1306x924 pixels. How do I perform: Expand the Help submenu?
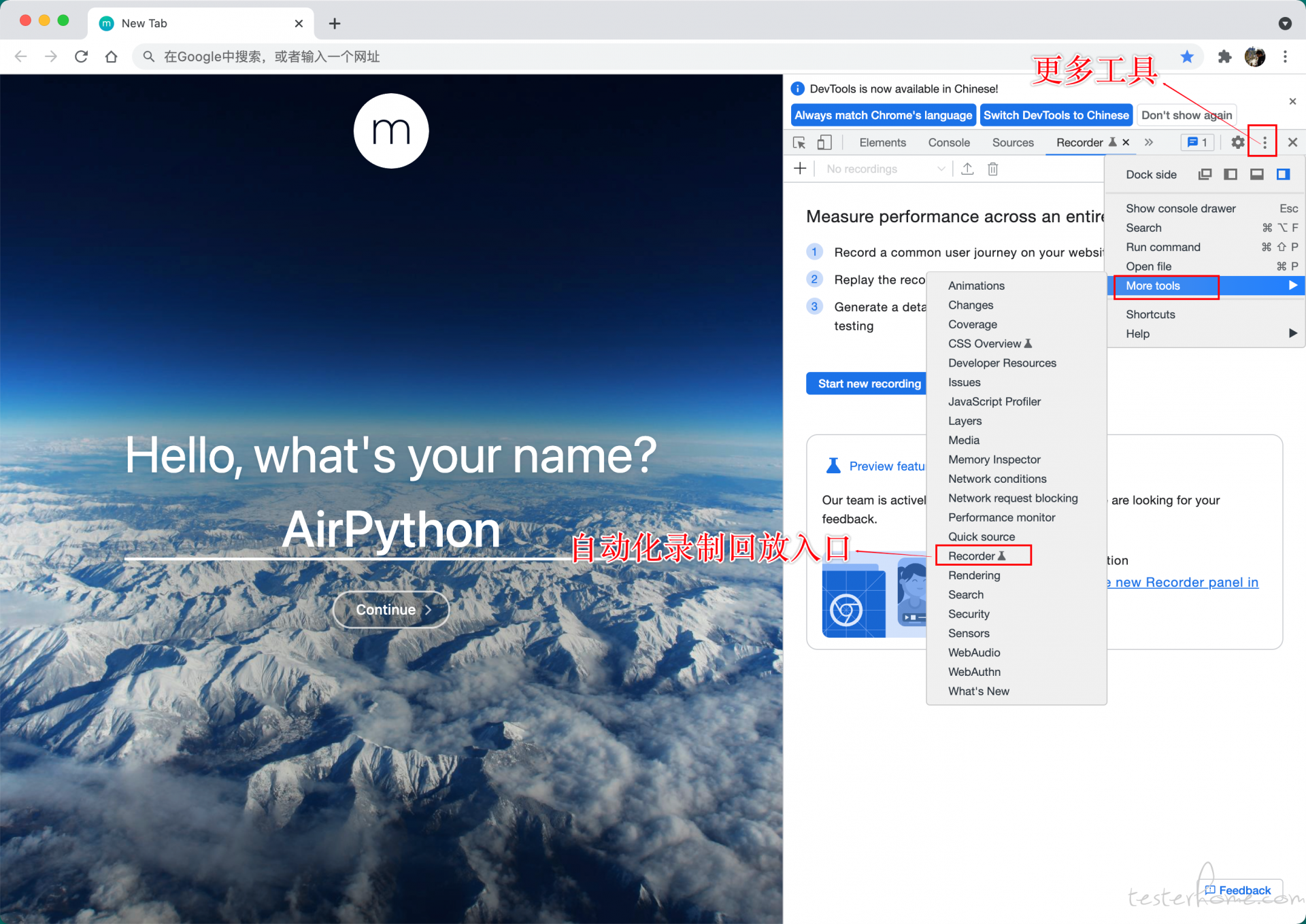click(x=1206, y=334)
